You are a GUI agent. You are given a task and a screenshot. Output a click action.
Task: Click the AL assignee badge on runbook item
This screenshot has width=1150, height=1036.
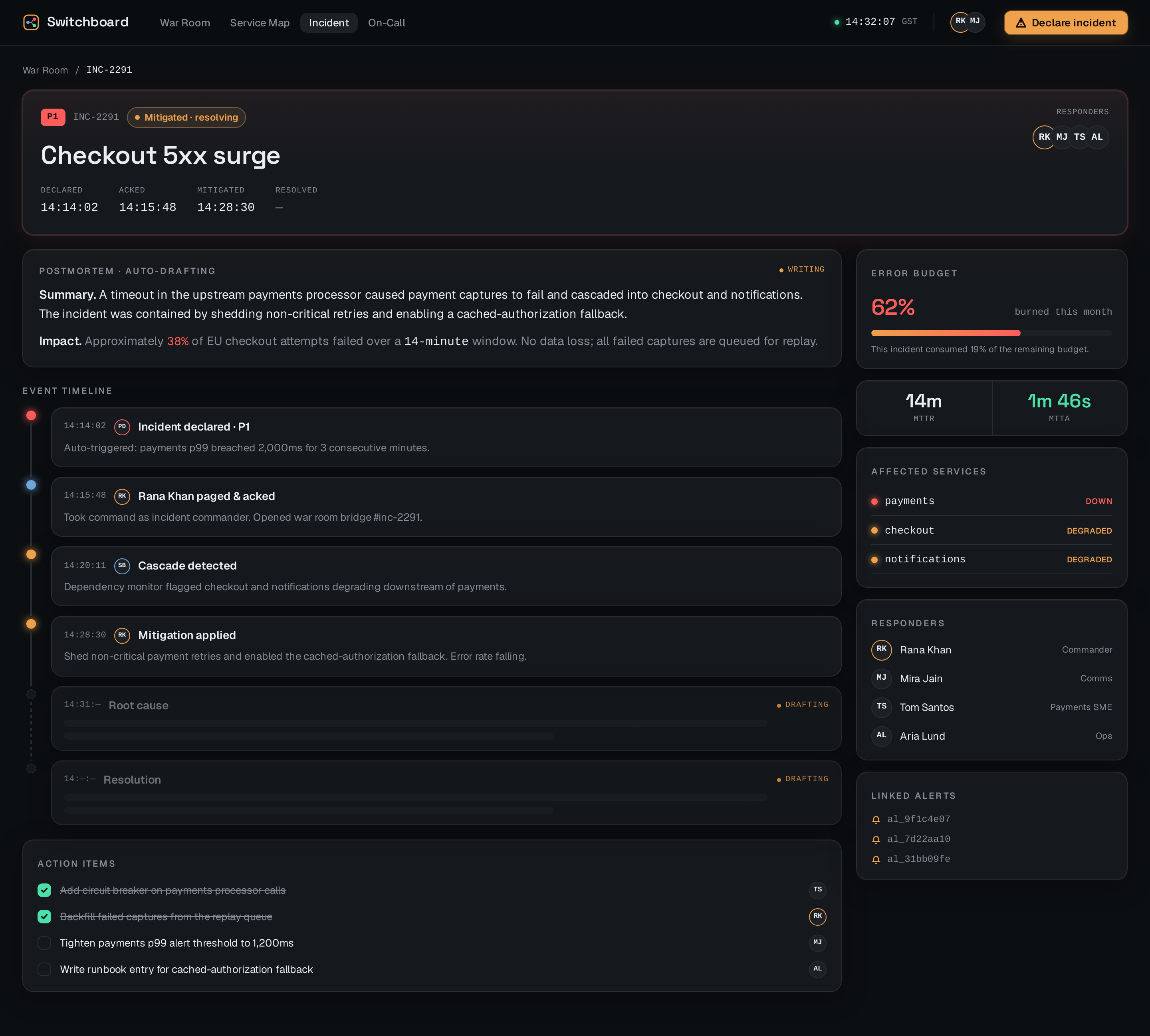point(817,969)
